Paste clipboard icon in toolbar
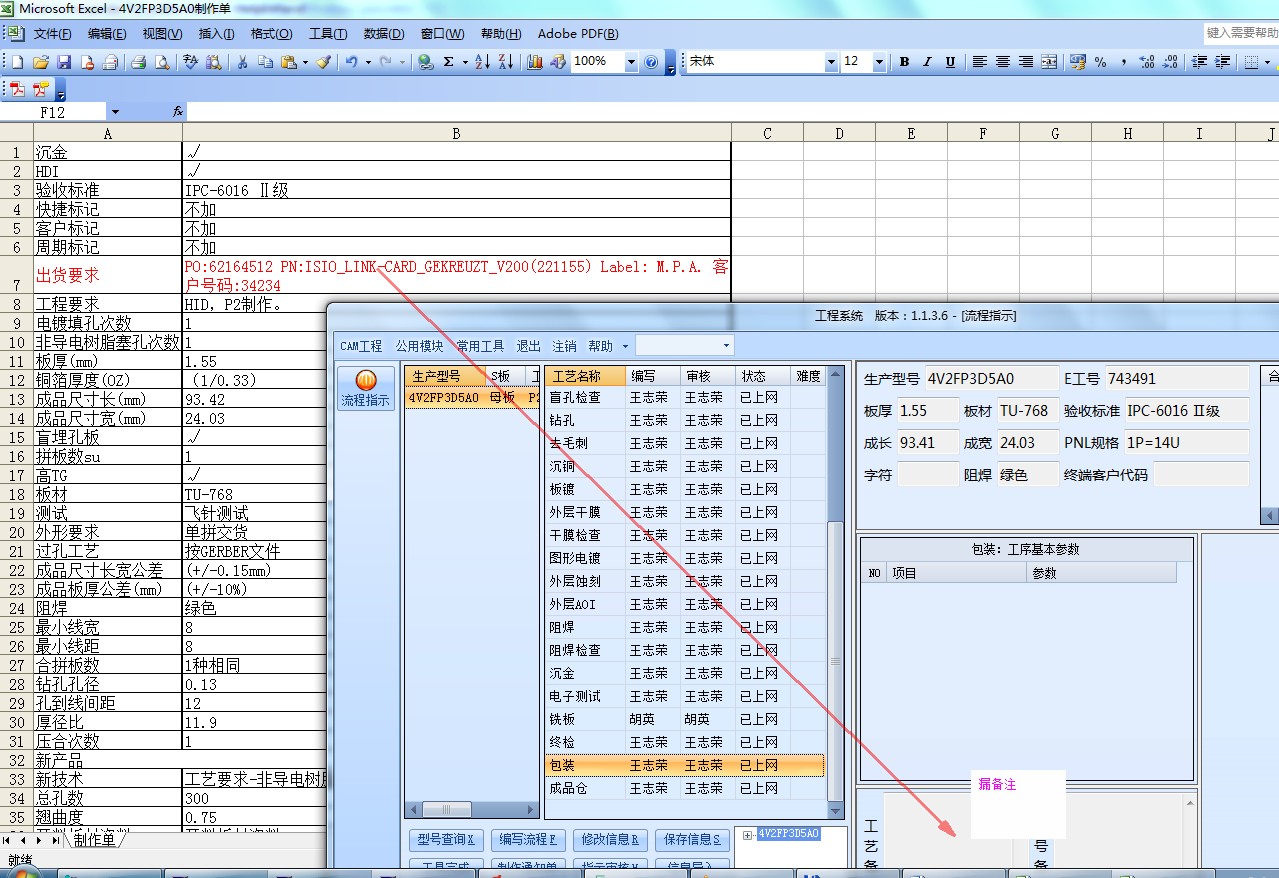The width and height of the screenshot is (1279, 878). [288, 62]
